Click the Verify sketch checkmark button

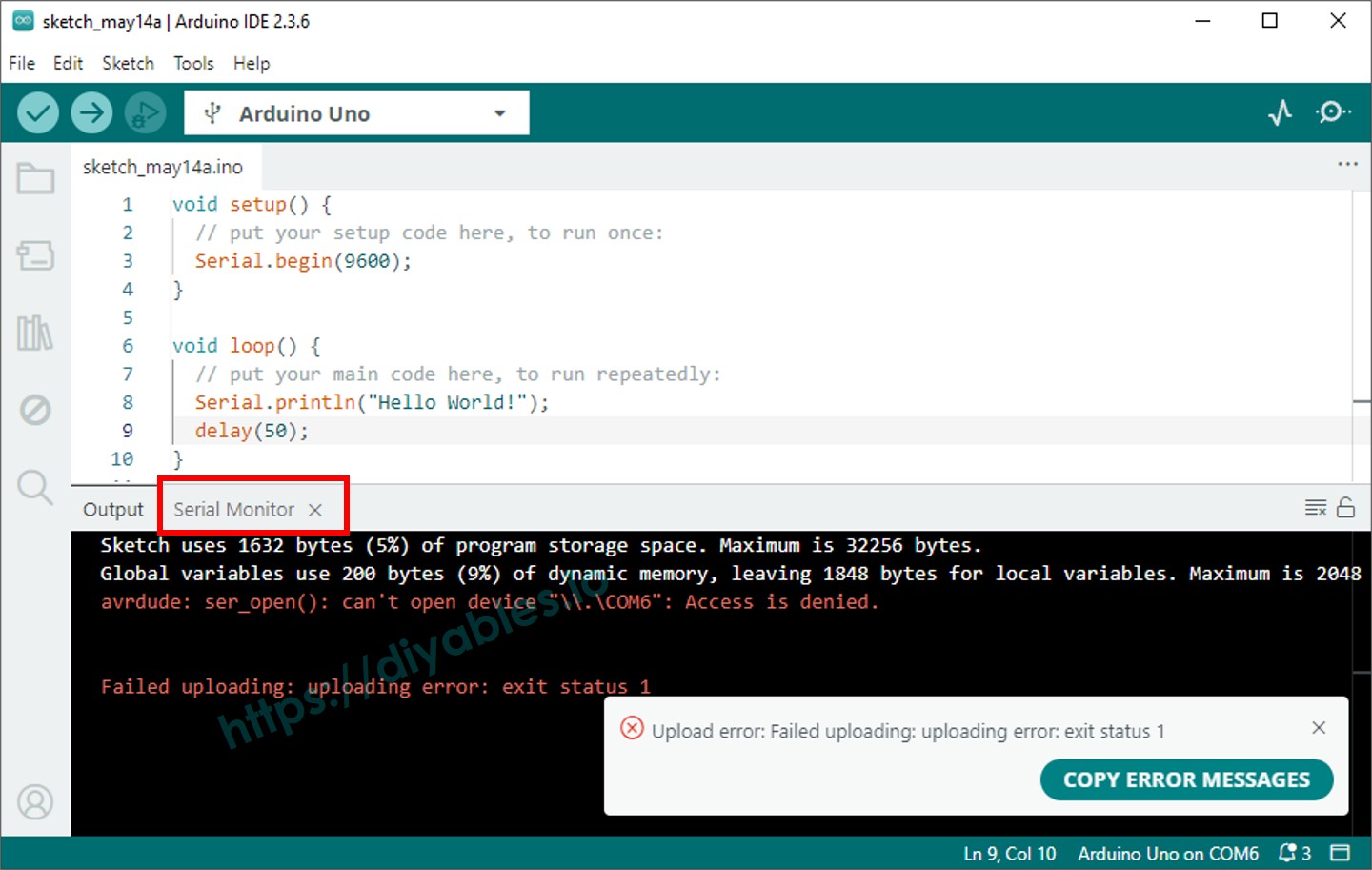pos(38,113)
